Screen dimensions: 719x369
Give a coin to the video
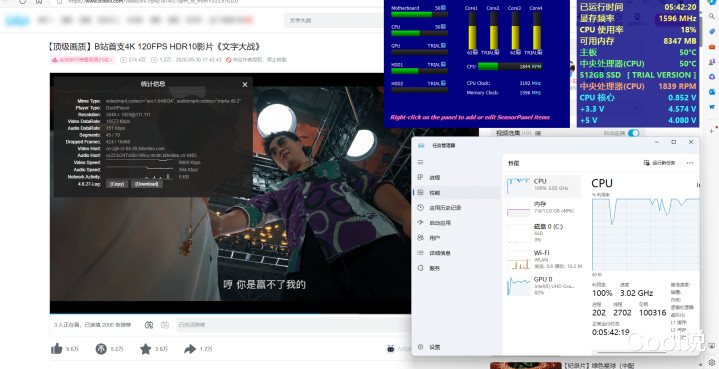[x=101, y=349]
